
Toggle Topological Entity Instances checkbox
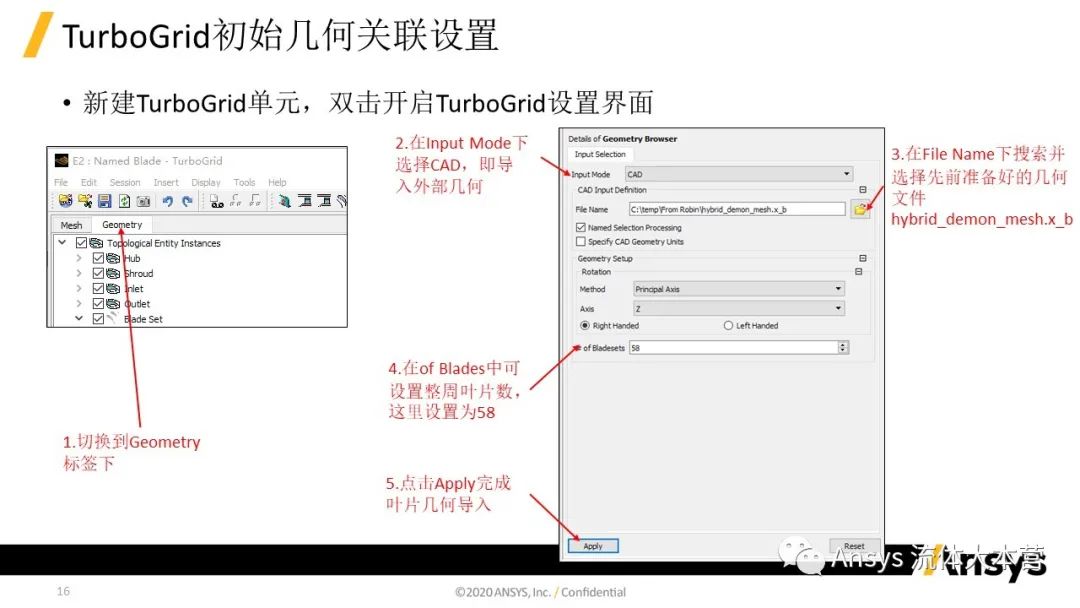(x=81, y=243)
